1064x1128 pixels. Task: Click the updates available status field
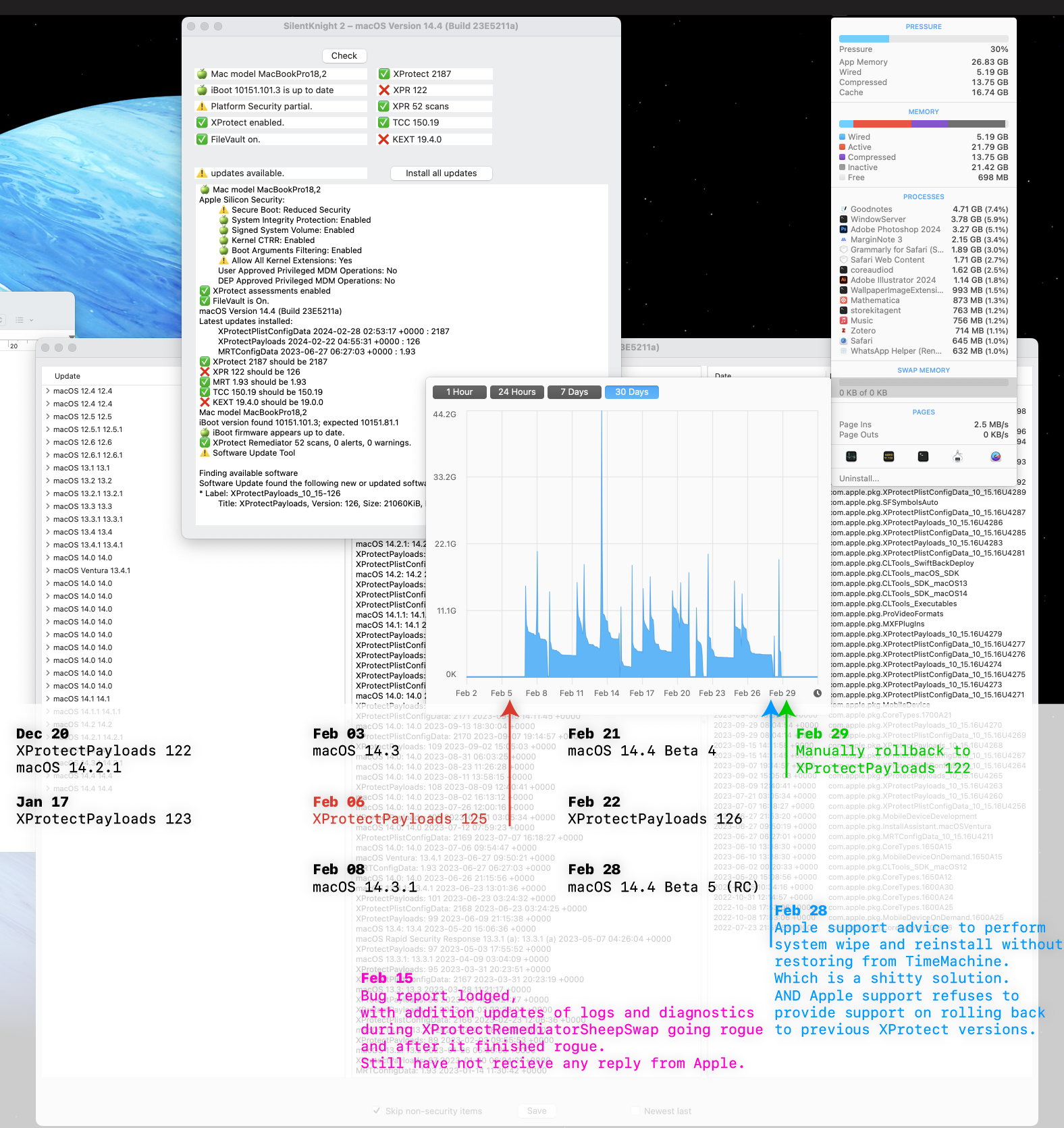pos(282,173)
